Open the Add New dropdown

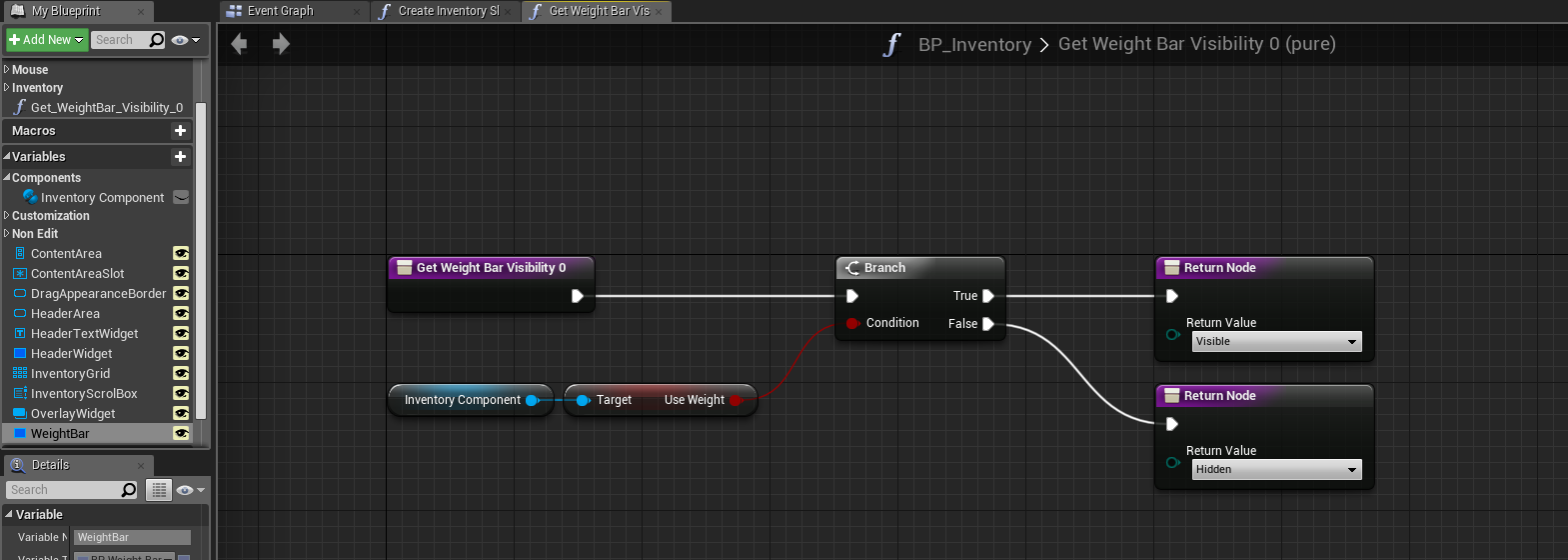46,40
